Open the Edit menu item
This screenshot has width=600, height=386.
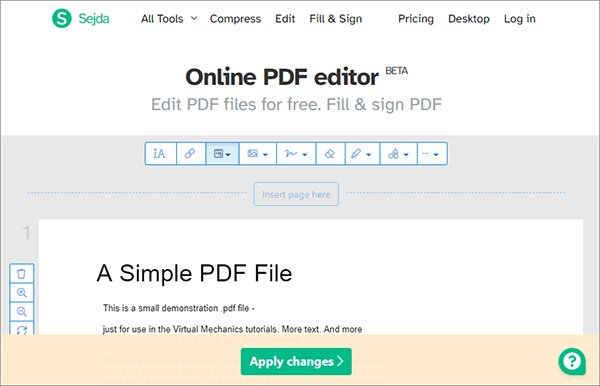click(x=285, y=19)
